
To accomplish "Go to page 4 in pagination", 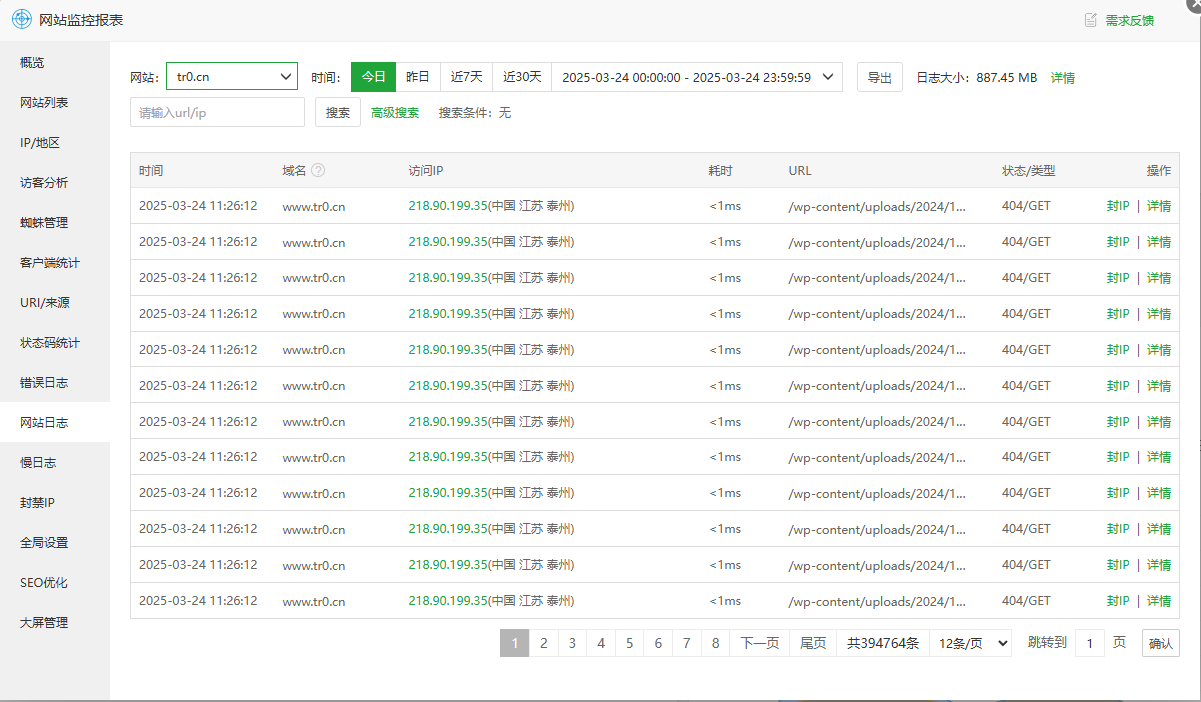I will pos(601,643).
